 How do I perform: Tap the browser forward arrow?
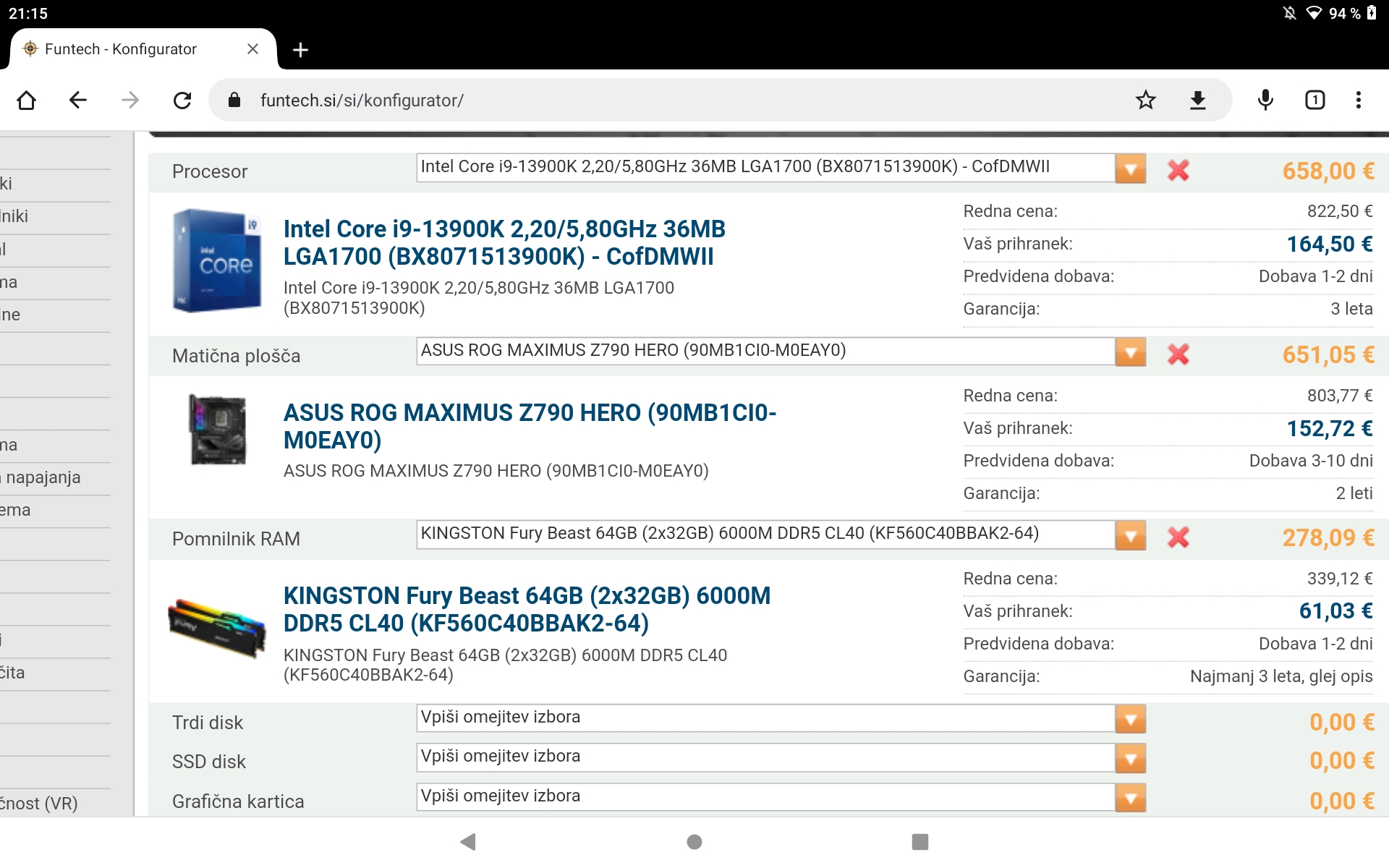(x=130, y=100)
